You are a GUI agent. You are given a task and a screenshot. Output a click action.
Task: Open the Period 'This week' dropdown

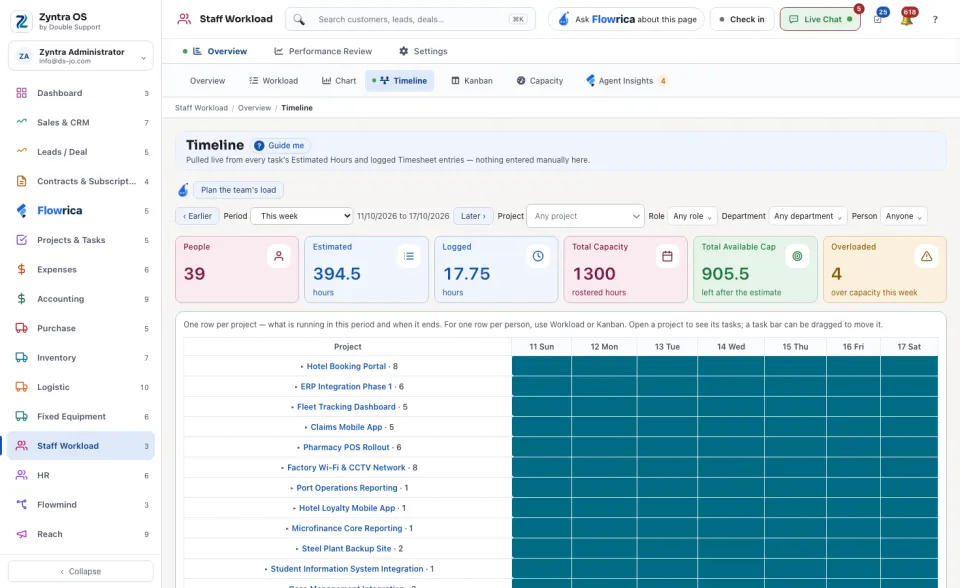click(x=302, y=216)
